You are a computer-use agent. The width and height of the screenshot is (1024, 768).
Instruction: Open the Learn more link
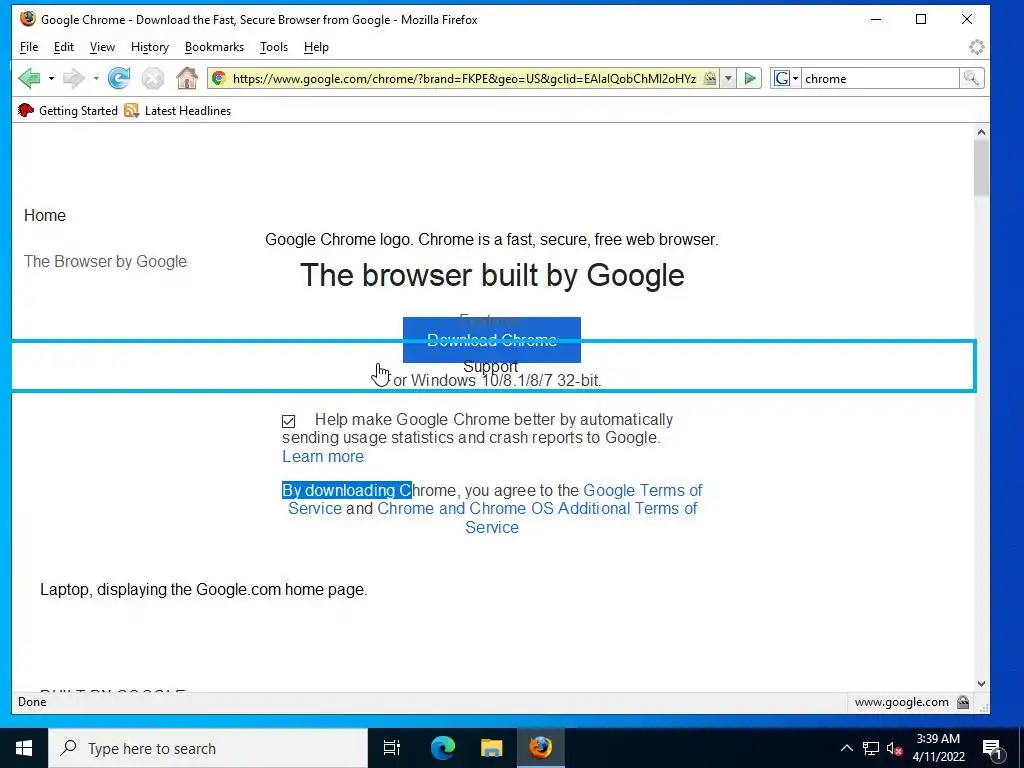[x=323, y=456]
